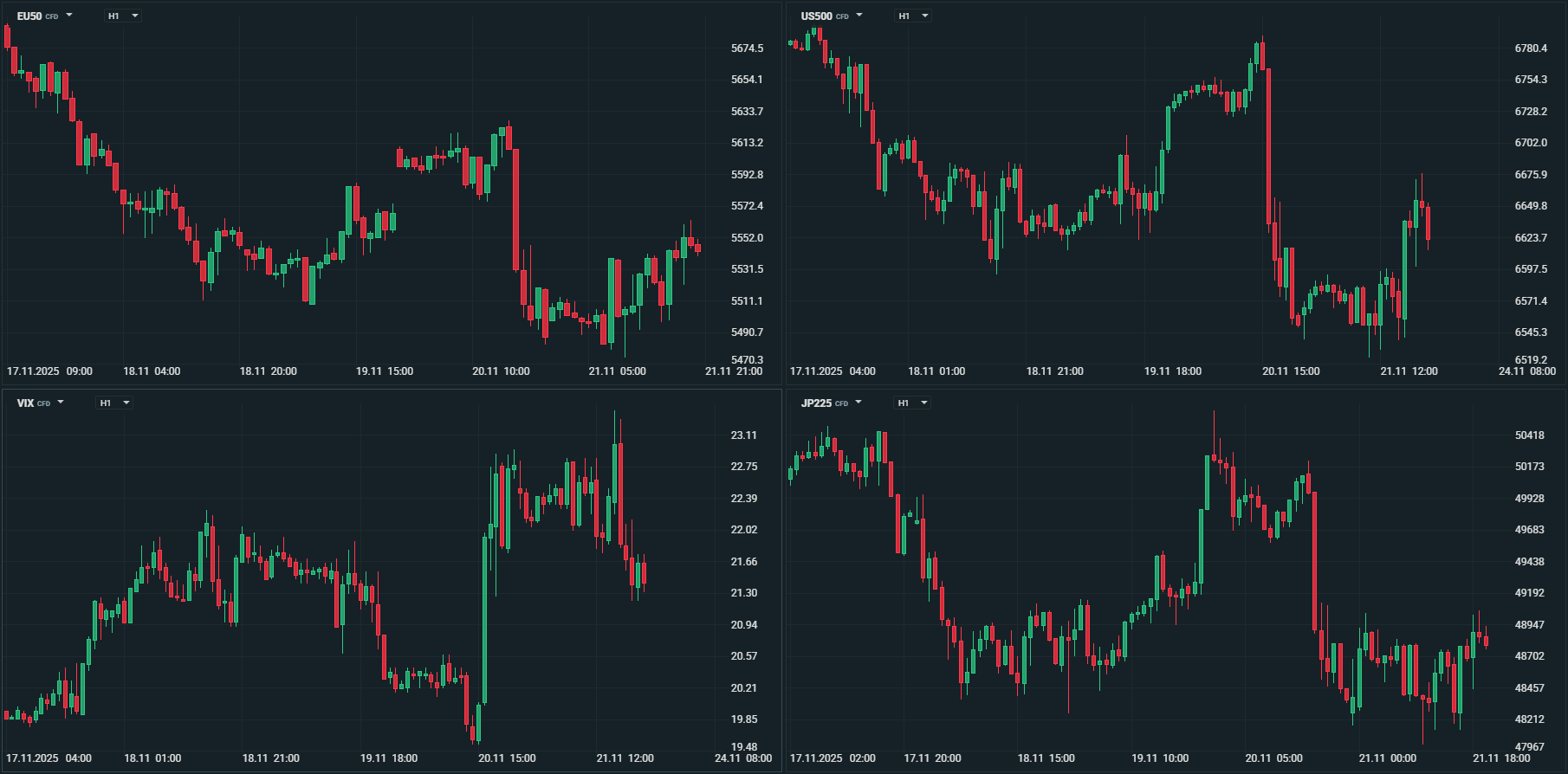Change the H1 timeframe on US500 chart

coord(913,16)
